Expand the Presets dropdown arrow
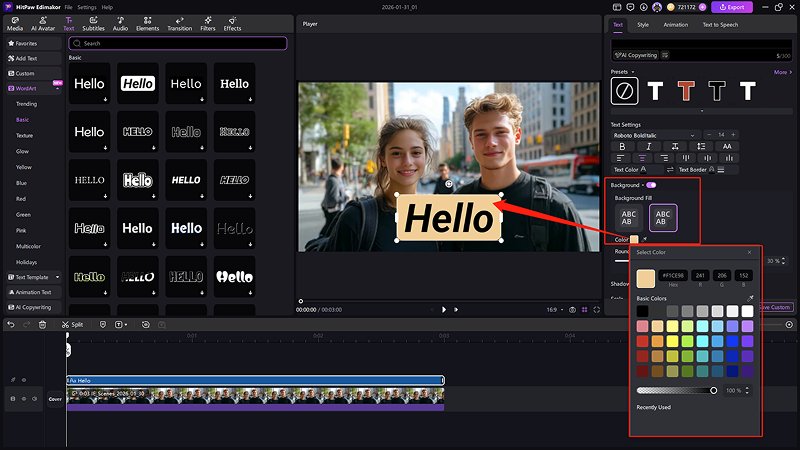 (633, 72)
